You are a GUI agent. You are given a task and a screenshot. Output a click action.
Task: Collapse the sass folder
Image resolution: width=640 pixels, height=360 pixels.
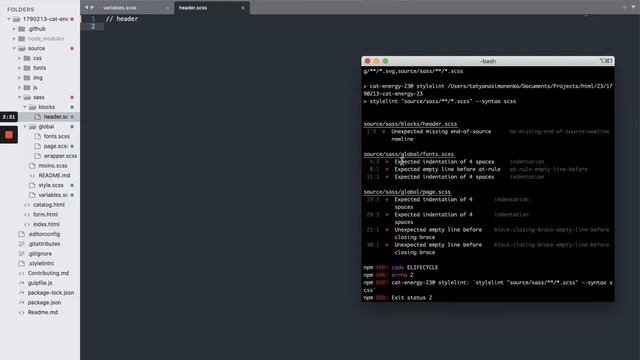pos(19,98)
